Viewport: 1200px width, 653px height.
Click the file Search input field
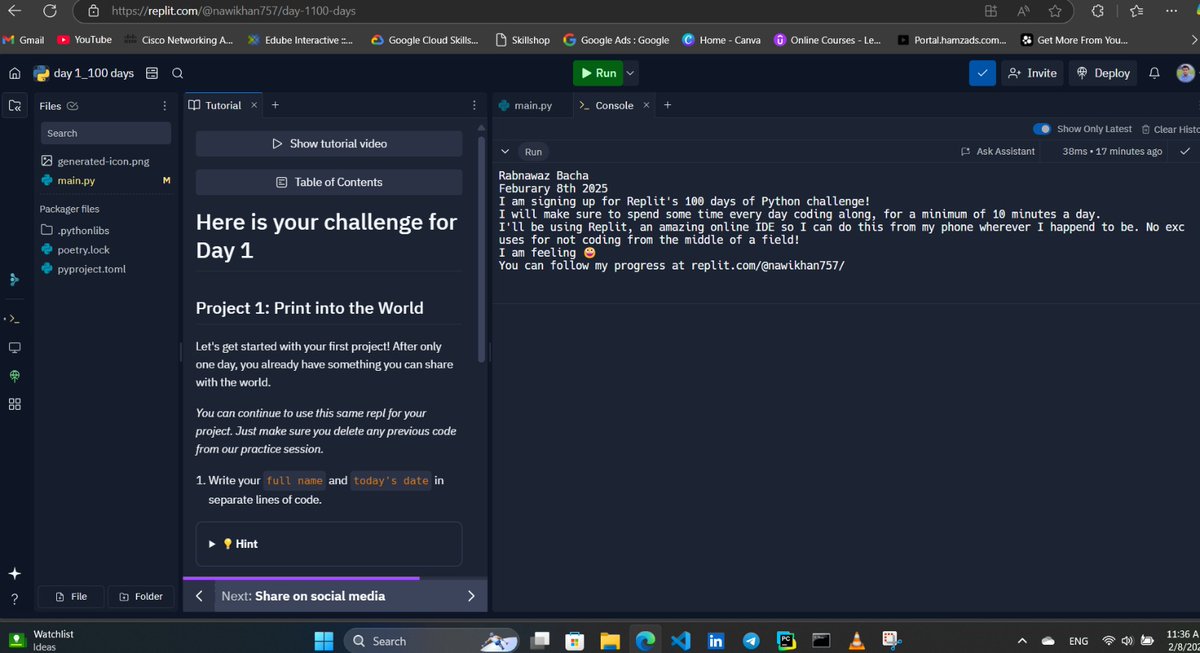click(x=106, y=133)
